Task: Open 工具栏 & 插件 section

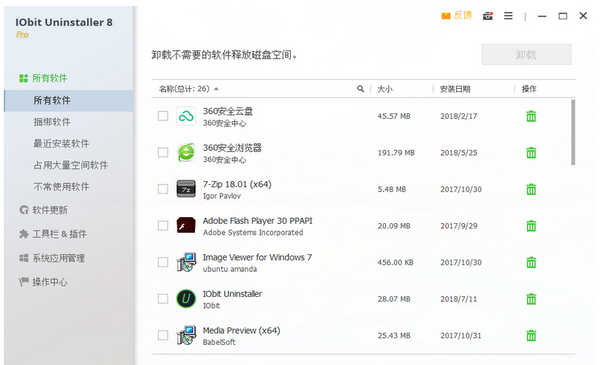Action: (59, 234)
